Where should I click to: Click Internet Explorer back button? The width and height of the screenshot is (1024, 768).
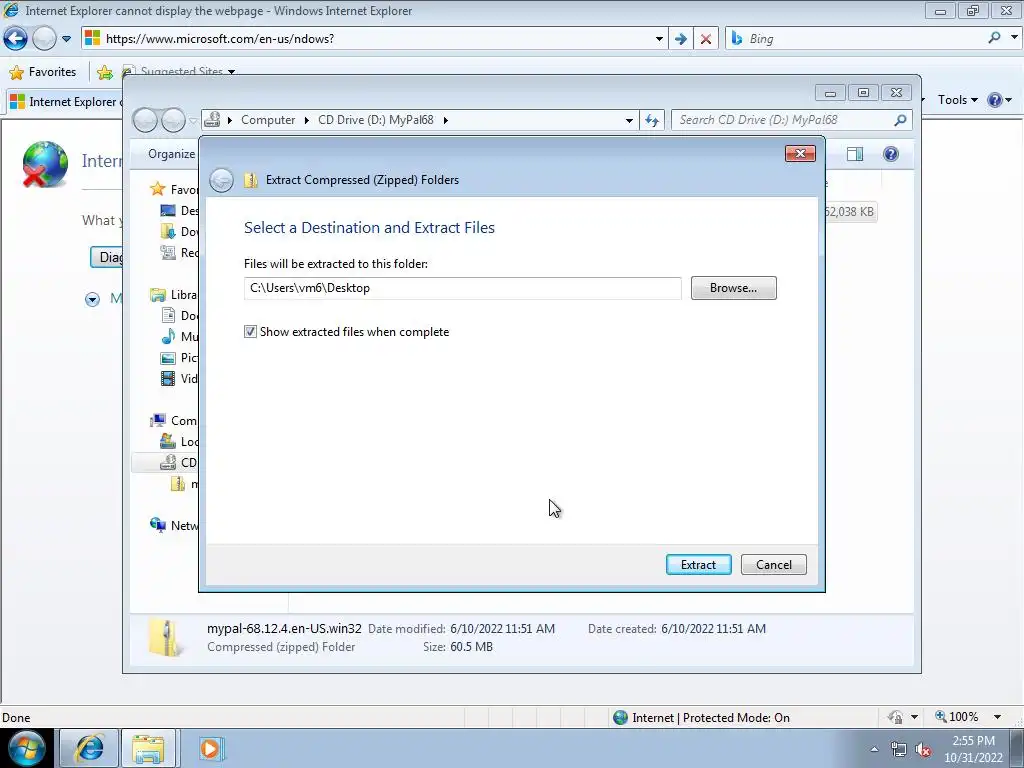click(x=16, y=39)
